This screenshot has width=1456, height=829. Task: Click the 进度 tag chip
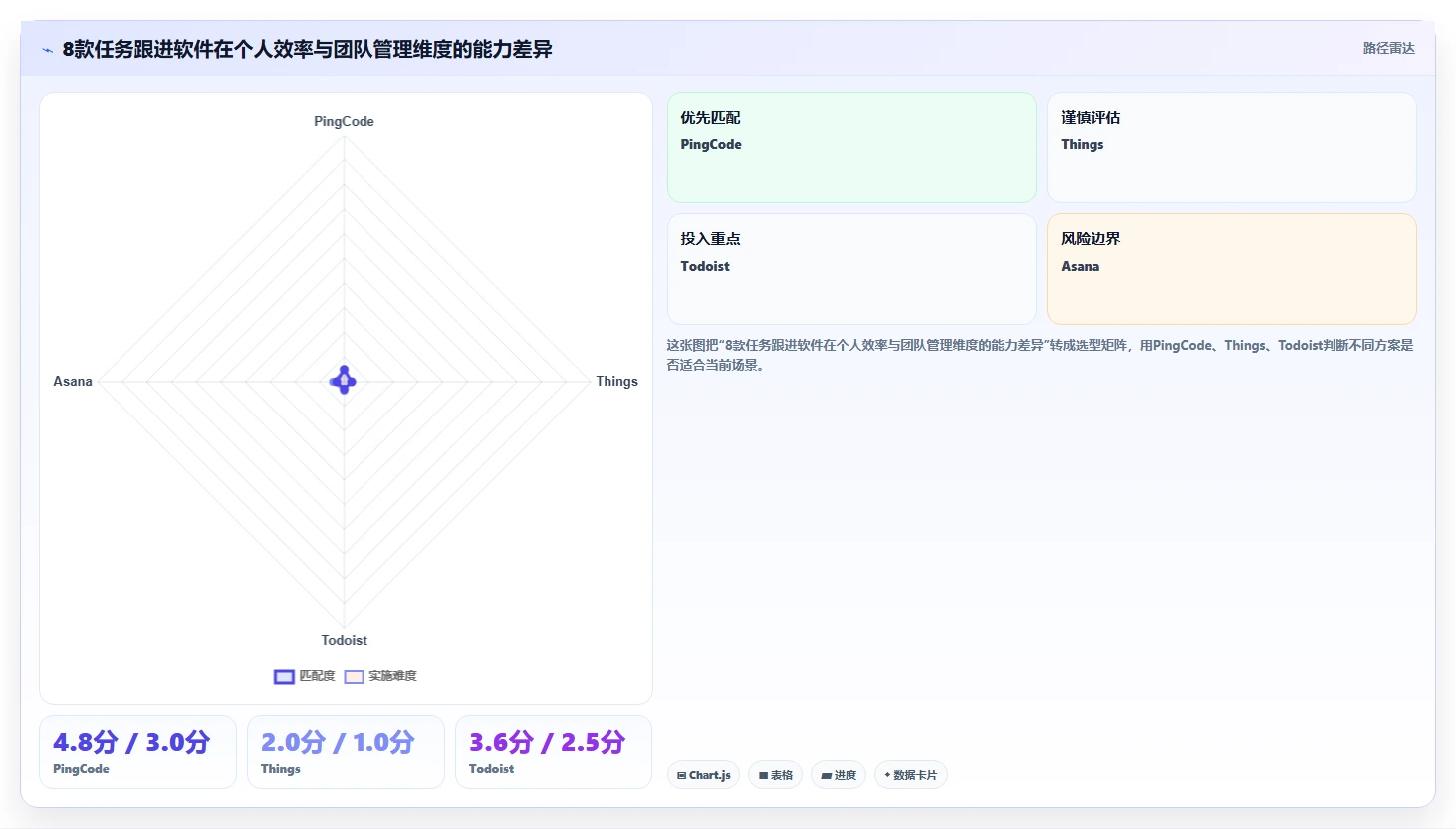tap(839, 775)
